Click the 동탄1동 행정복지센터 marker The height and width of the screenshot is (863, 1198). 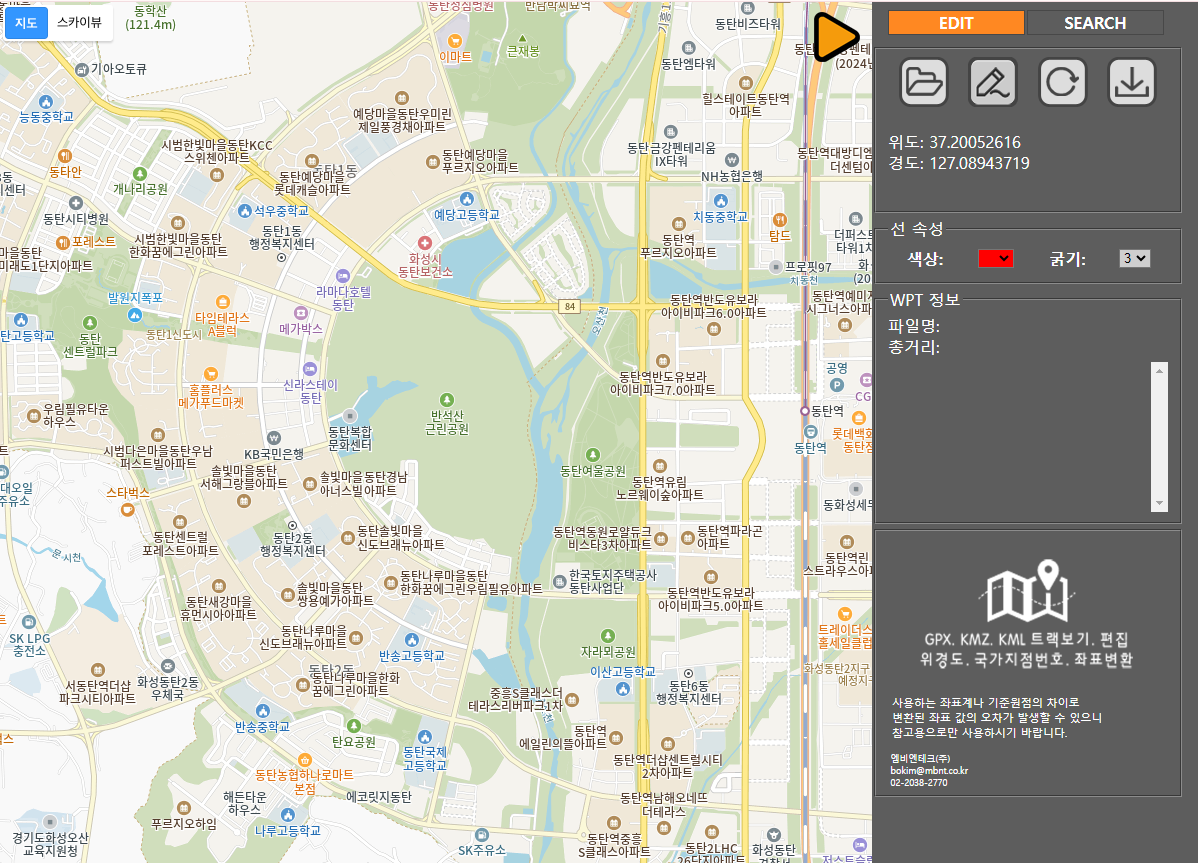click(x=281, y=257)
